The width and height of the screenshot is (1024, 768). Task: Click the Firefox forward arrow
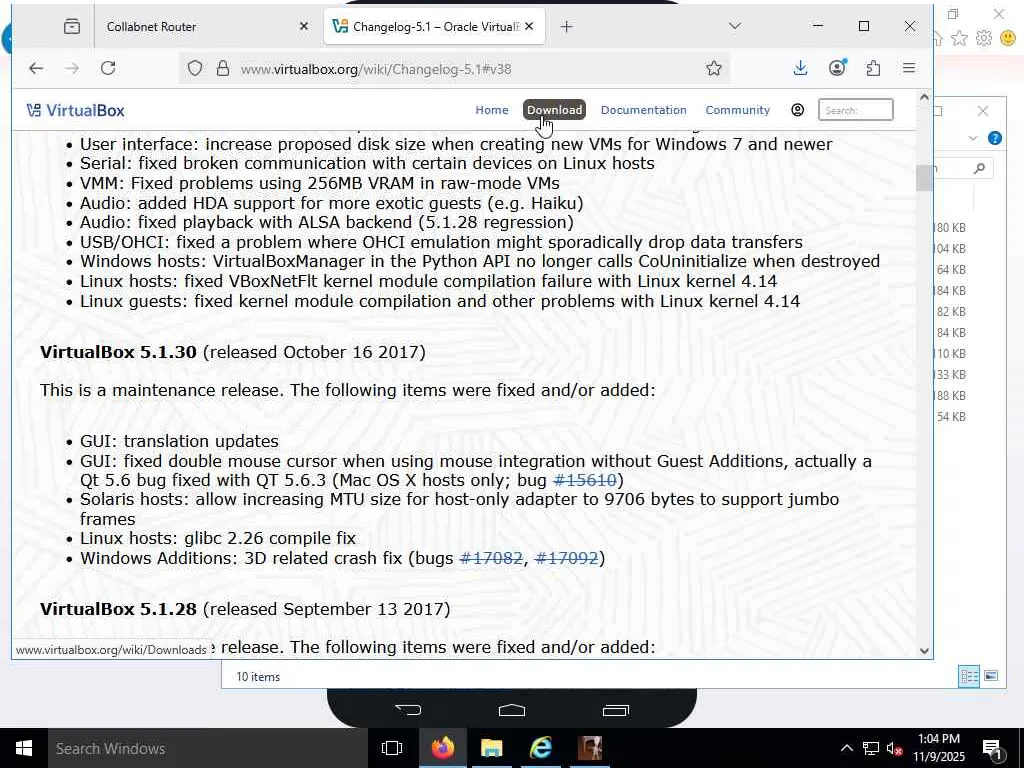(72, 68)
